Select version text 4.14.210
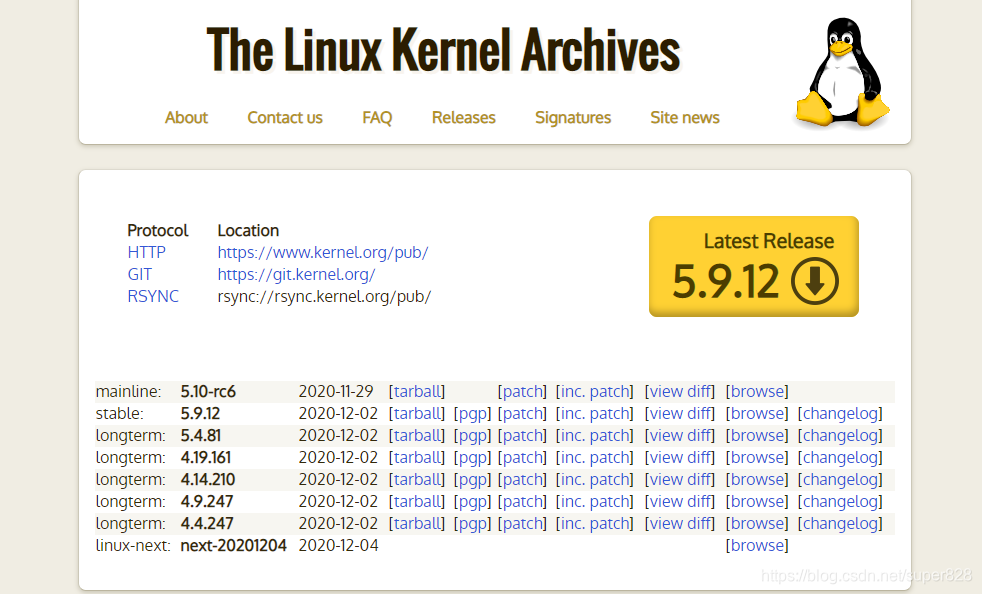 pos(208,479)
